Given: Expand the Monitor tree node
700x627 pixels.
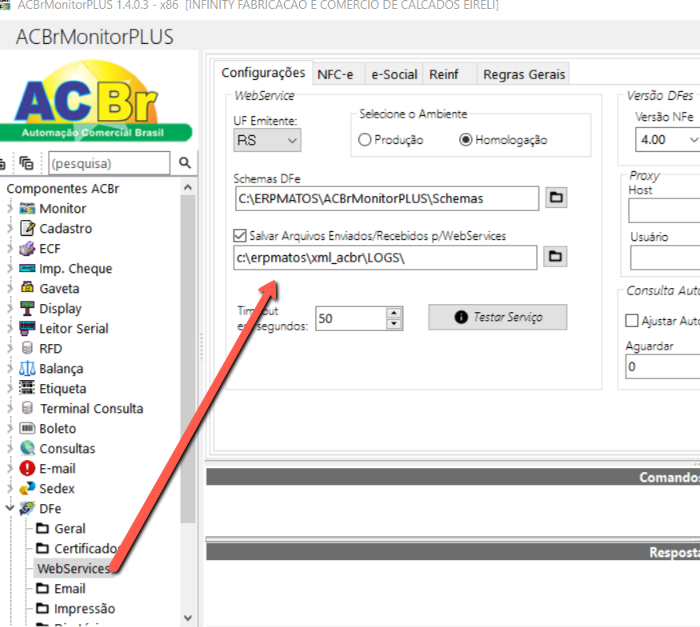Looking at the screenshot, I should pos(10,208).
